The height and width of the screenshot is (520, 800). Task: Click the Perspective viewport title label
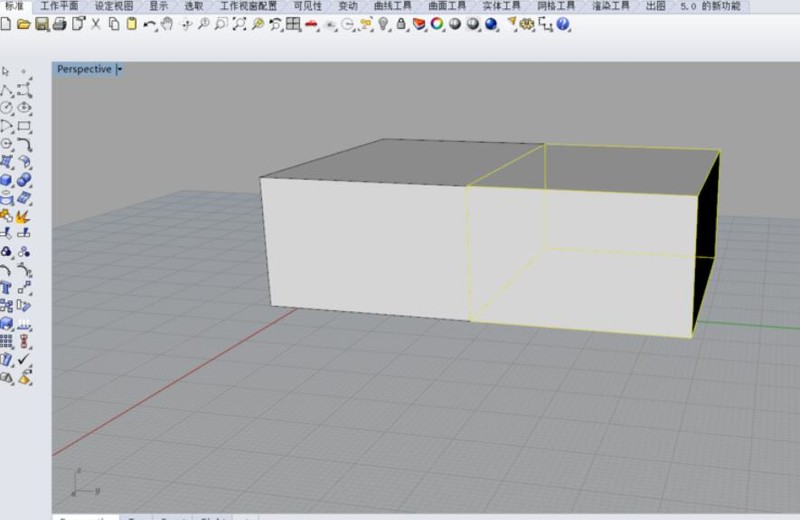pyautogui.click(x=84, y=69)
